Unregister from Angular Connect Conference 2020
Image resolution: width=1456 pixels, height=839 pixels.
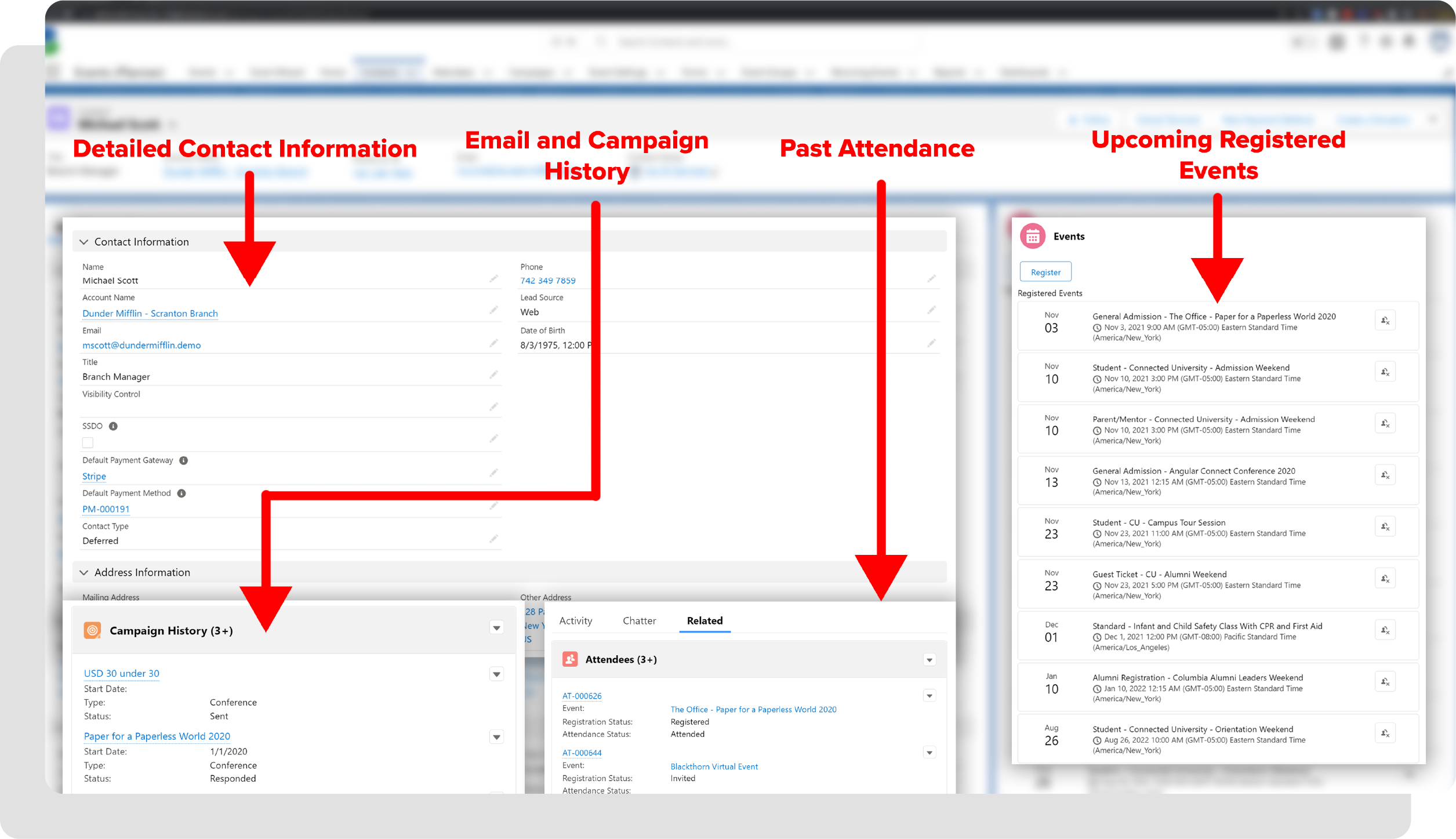1385,475
